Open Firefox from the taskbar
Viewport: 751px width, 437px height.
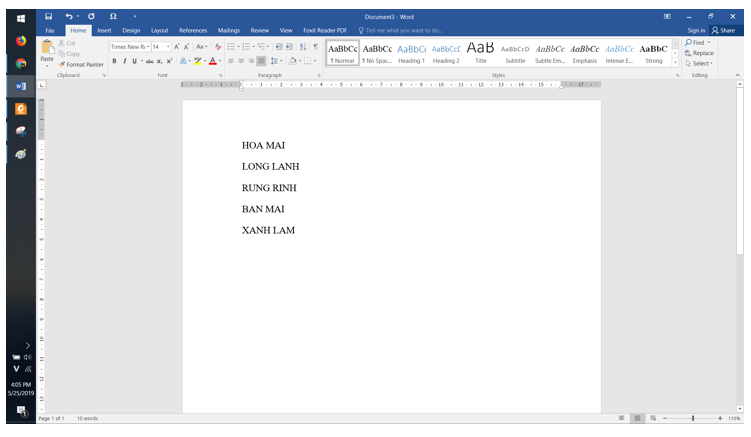coord(21,41)
